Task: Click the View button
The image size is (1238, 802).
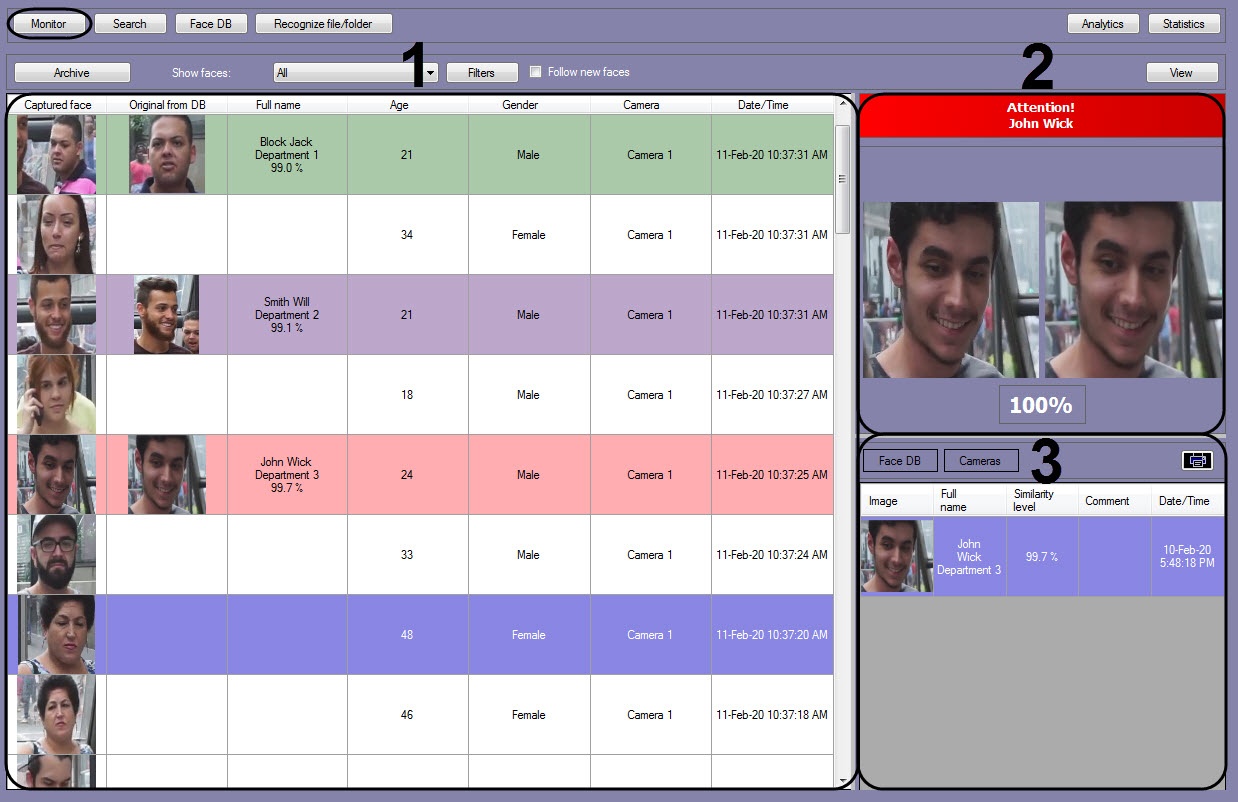Action: [x=1182, y=73]
